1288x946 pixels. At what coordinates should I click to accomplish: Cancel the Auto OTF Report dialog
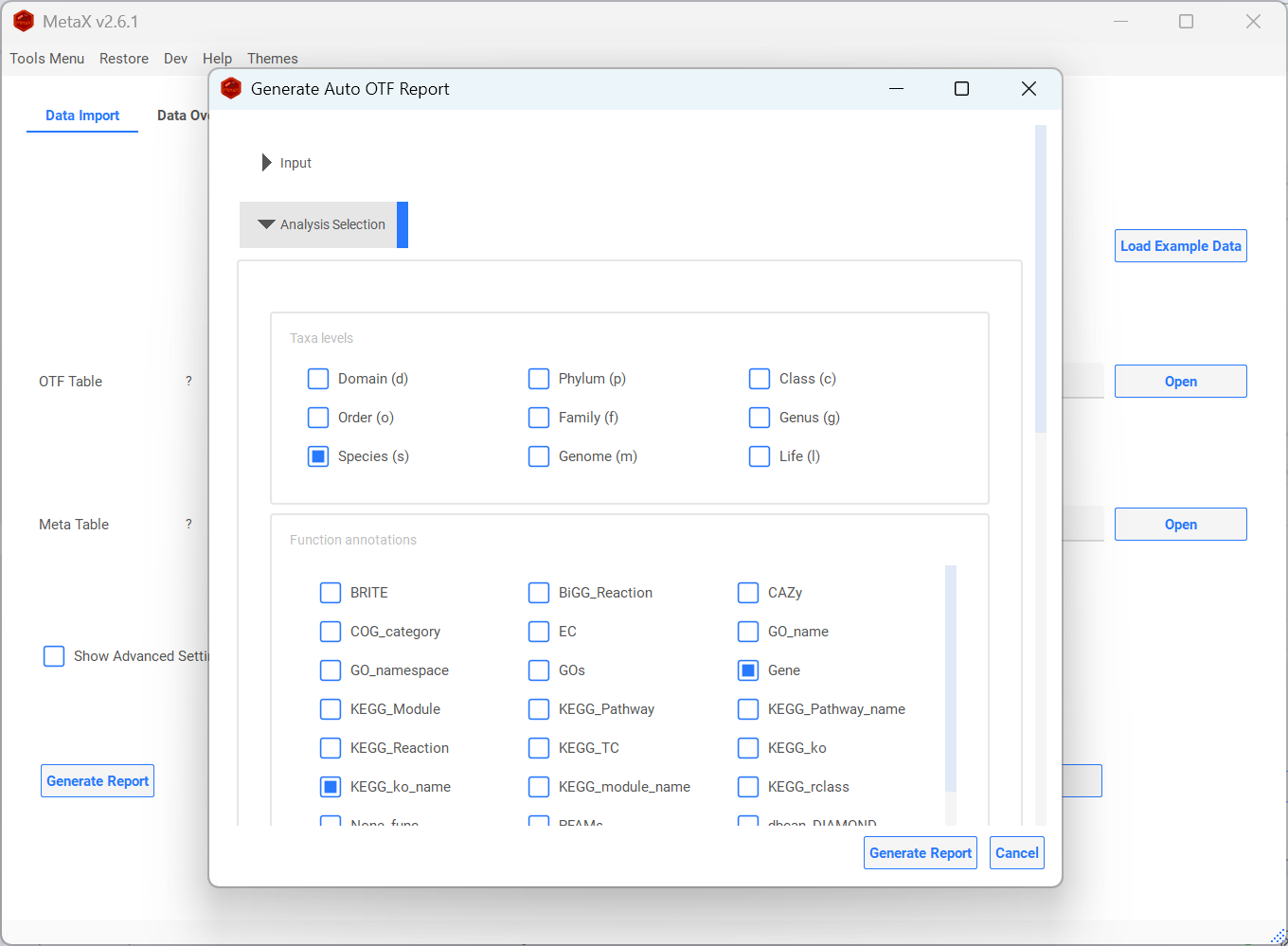(x=1017, y=853)
